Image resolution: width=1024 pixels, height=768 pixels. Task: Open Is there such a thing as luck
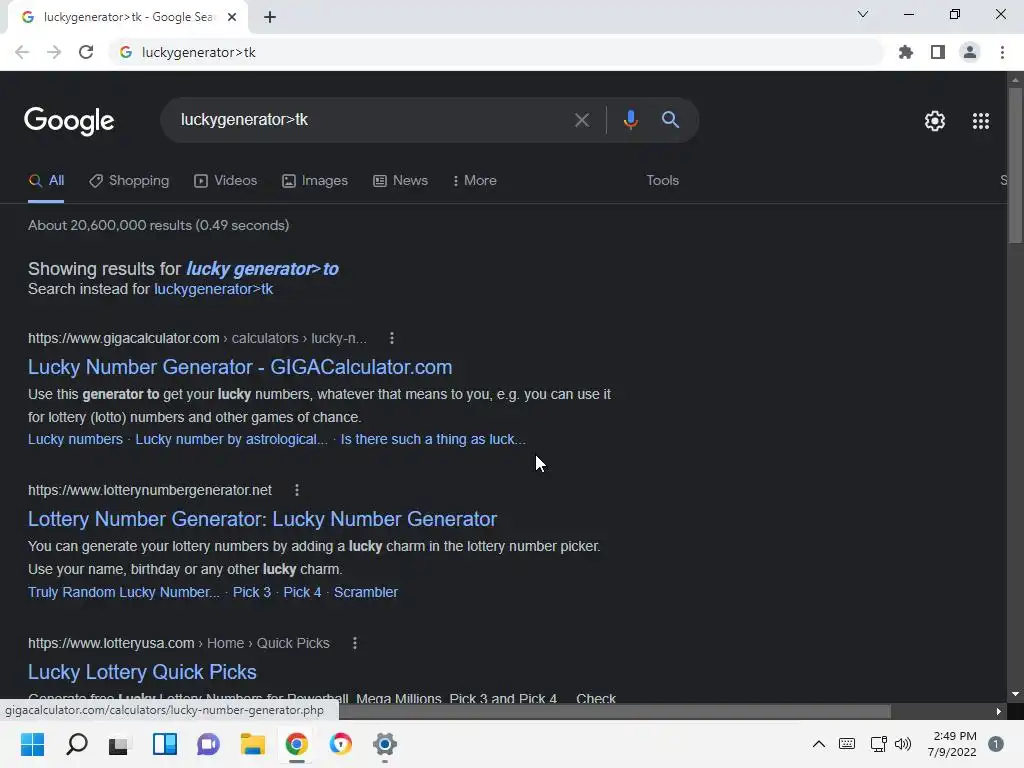(433, 440)
